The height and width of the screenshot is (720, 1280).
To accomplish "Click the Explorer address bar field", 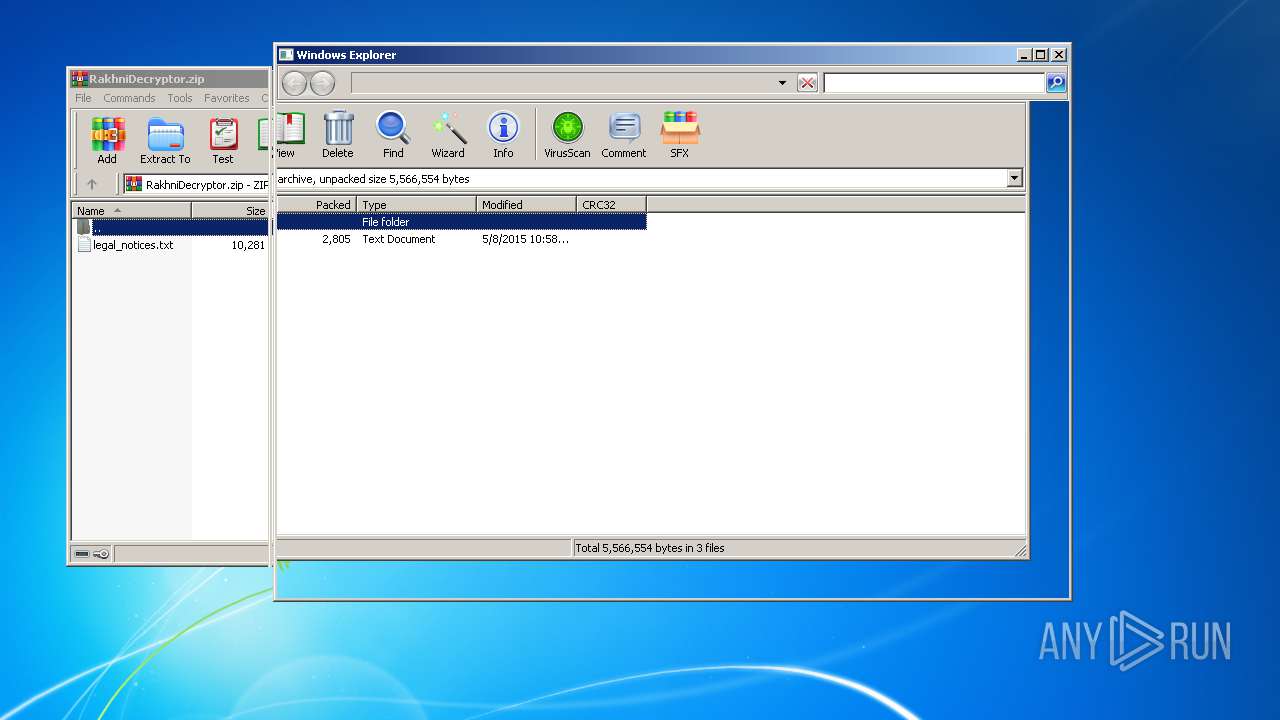I will (570, 83).
